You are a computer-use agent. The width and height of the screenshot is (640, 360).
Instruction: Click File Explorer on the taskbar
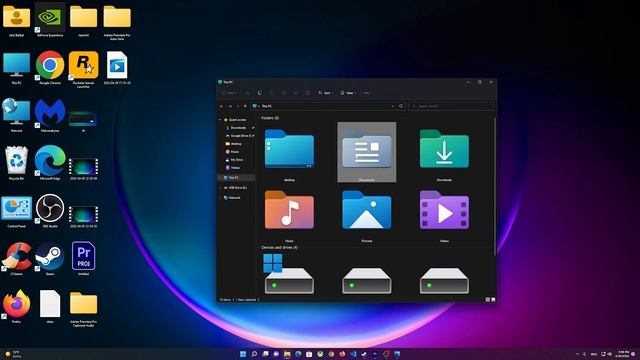coord(287,354)
